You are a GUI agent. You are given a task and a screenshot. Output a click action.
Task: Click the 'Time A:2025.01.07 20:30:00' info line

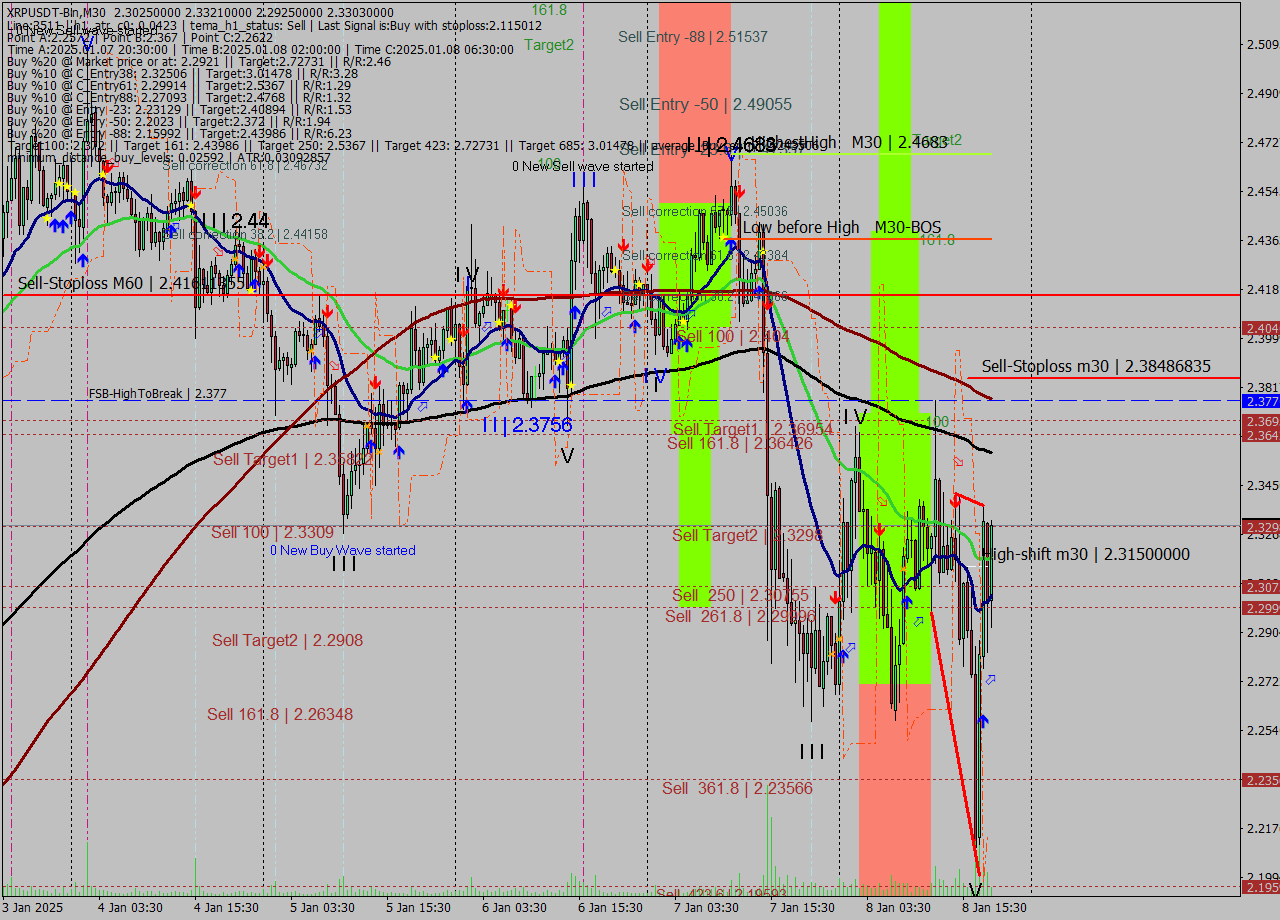tap(260, 49)
